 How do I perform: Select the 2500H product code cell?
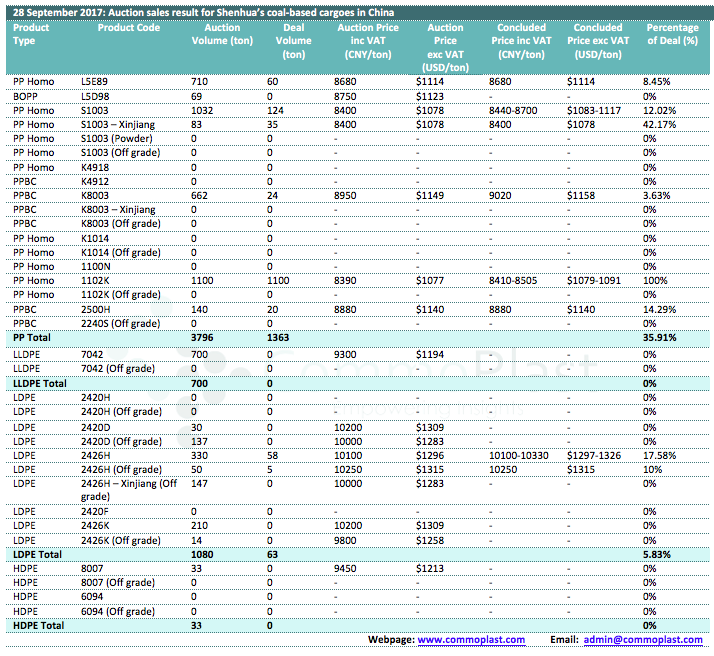click(96, 309)
